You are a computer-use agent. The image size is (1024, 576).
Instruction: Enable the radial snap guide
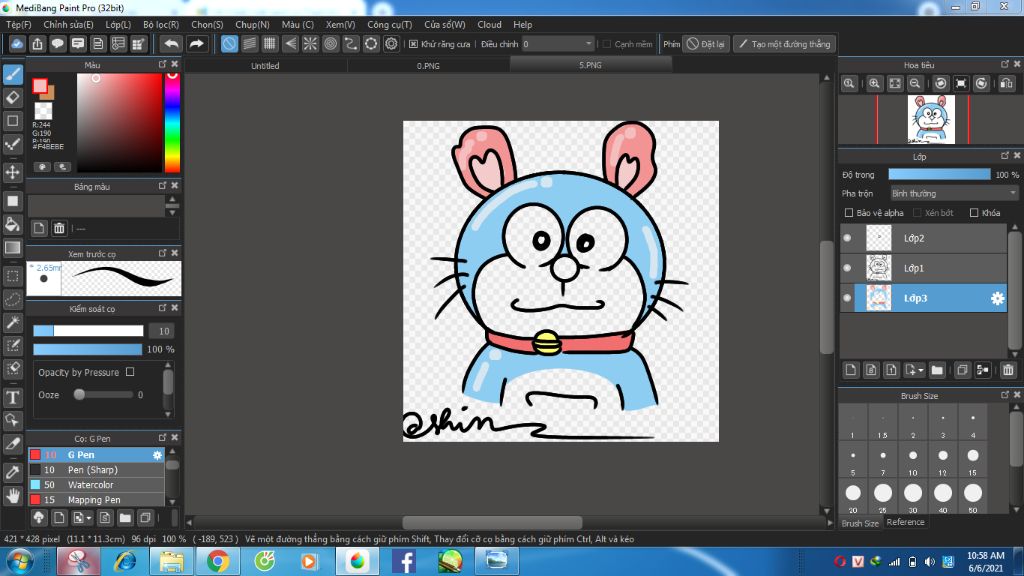click(310, 44)
